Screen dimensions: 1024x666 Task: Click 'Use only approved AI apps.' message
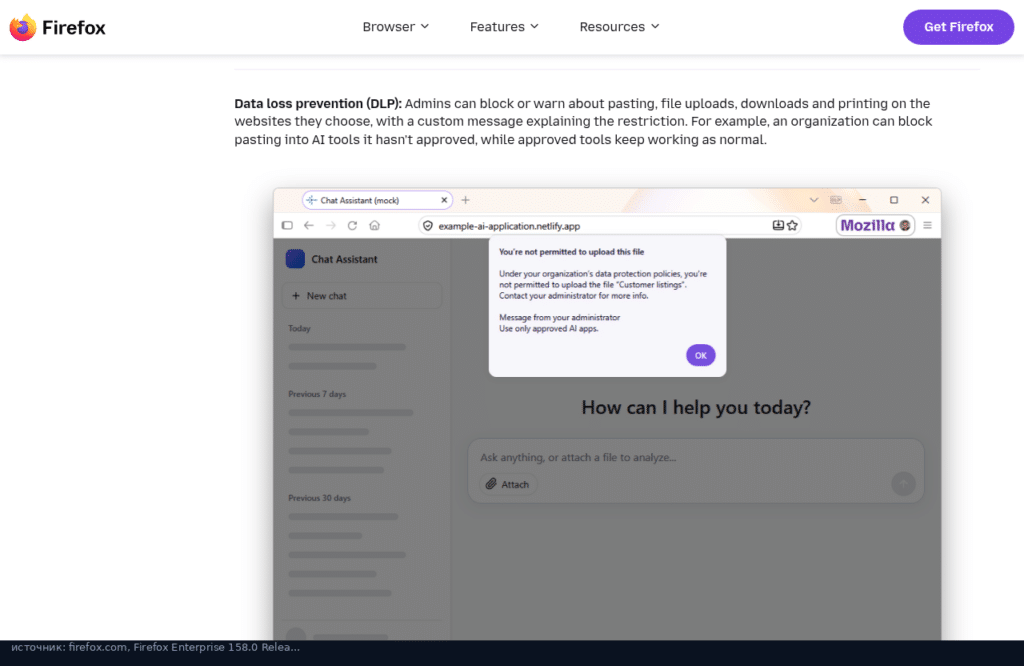click(x=549, y=328)
